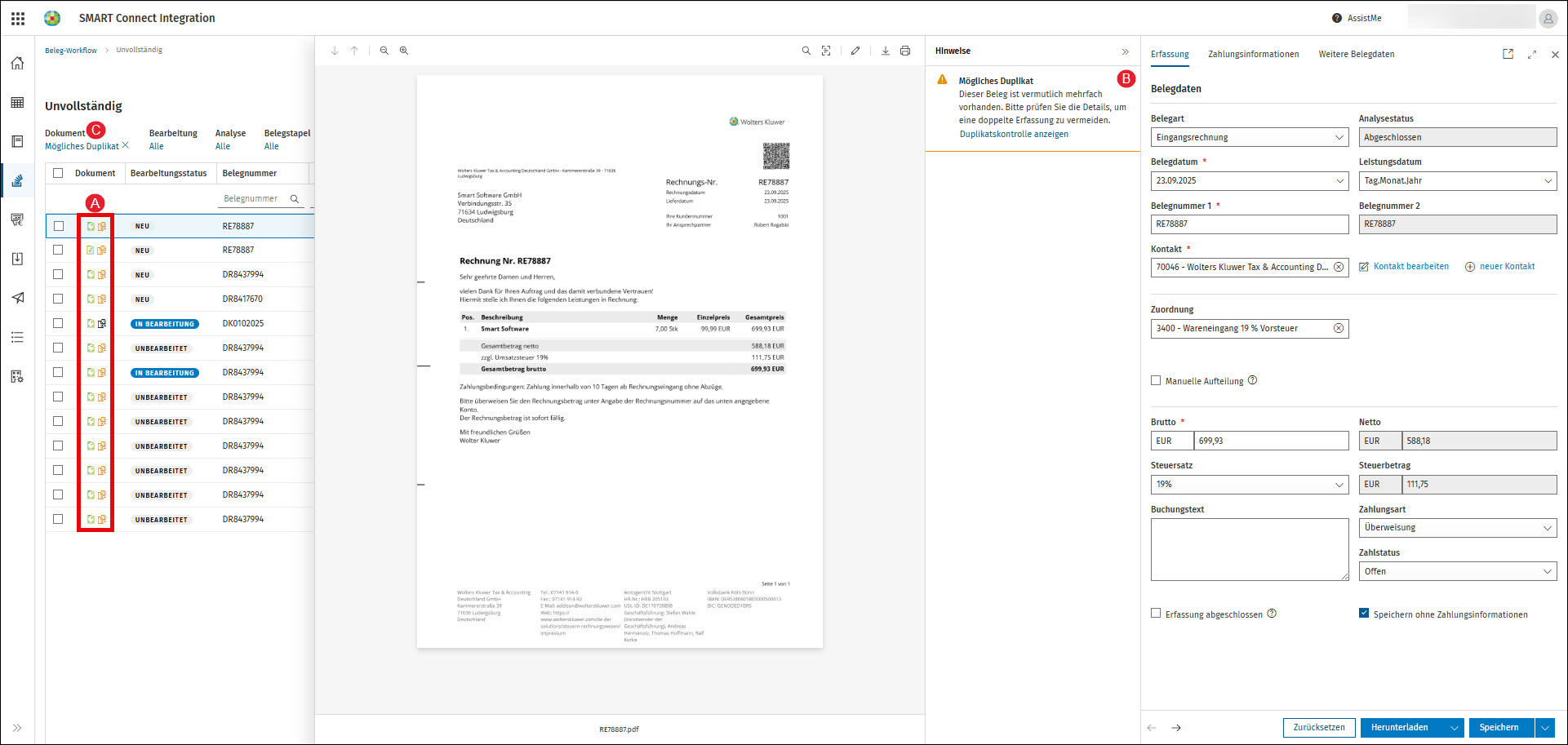Viewport: 1568px width, 745px height.
Task: Open the capture panel in new window
Action: point(1508,54)
